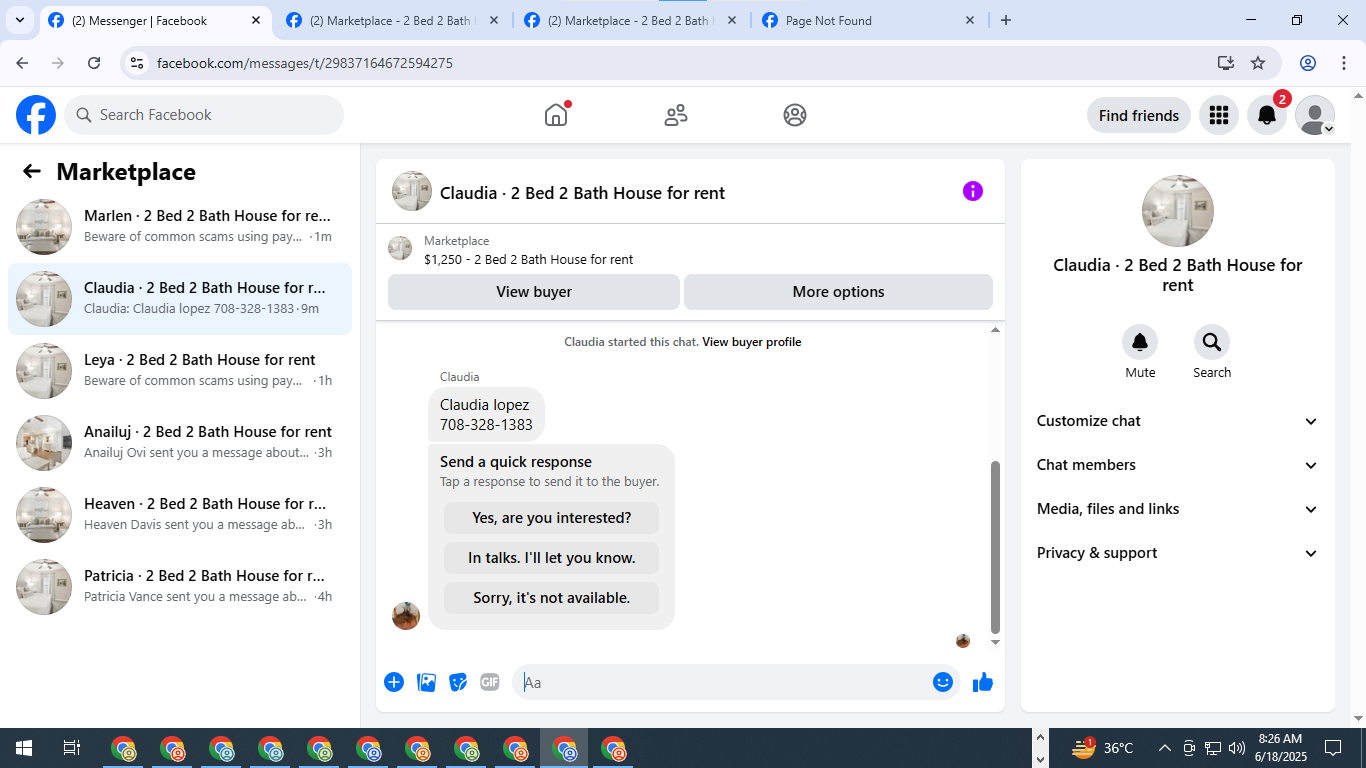Open the Marlen conversation
1366x768 pixels.
point(180,227)
